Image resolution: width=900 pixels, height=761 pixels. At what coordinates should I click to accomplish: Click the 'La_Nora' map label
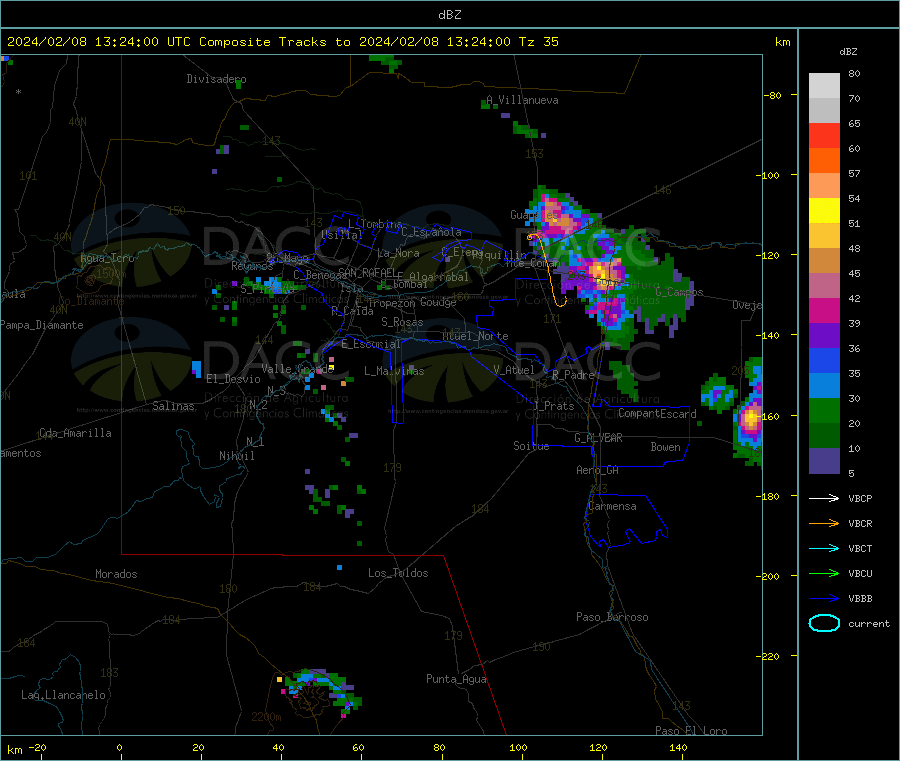(398, 253)
